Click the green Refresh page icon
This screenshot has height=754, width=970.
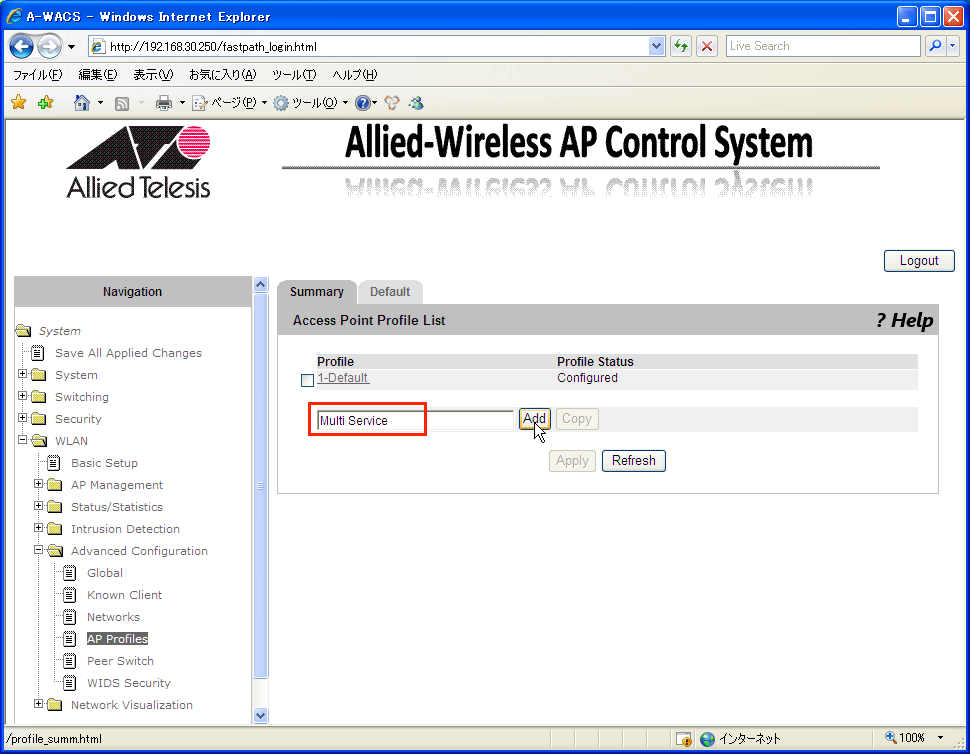click(681, 46)
